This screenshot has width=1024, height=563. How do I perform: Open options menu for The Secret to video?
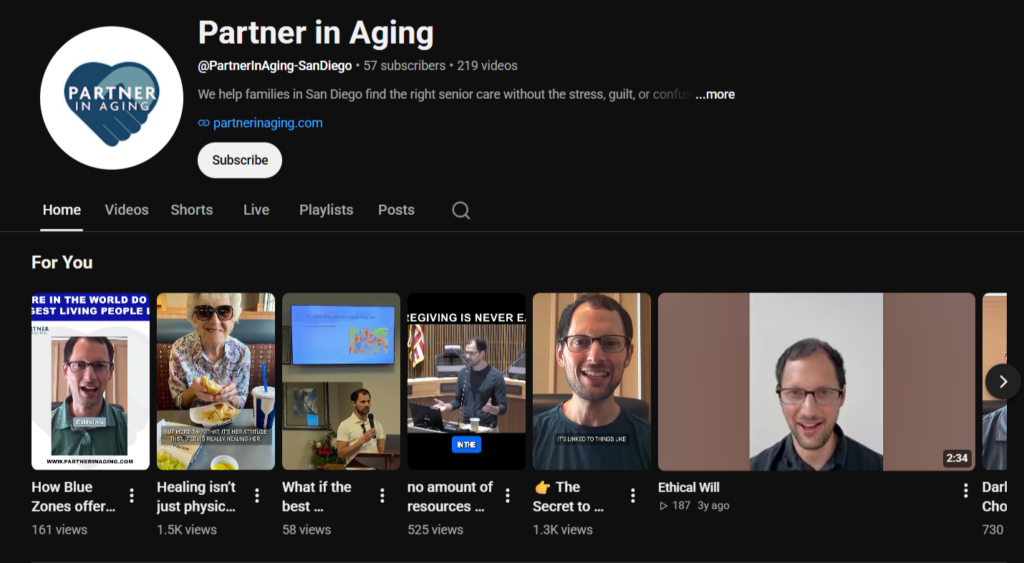pyautogui.click(x=633, y=496)
